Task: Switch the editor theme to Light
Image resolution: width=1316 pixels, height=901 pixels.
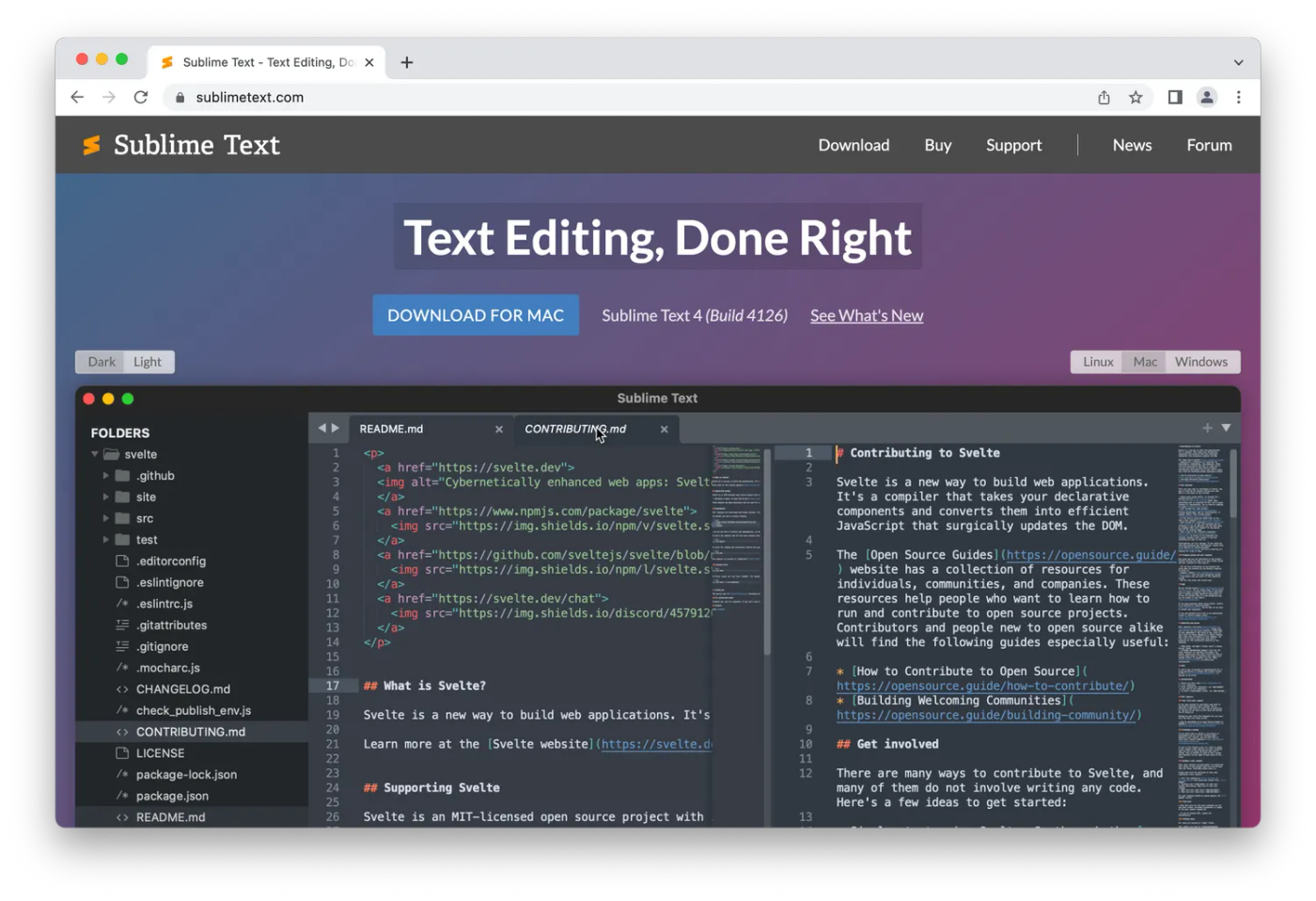Action: point(147,361)
